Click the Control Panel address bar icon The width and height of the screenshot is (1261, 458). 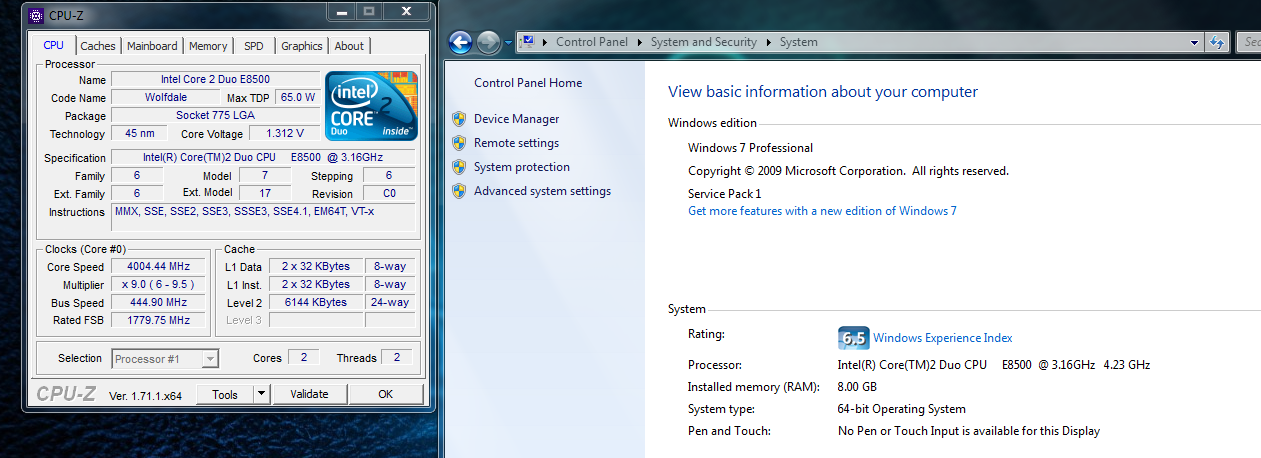[x=526, y=42]
